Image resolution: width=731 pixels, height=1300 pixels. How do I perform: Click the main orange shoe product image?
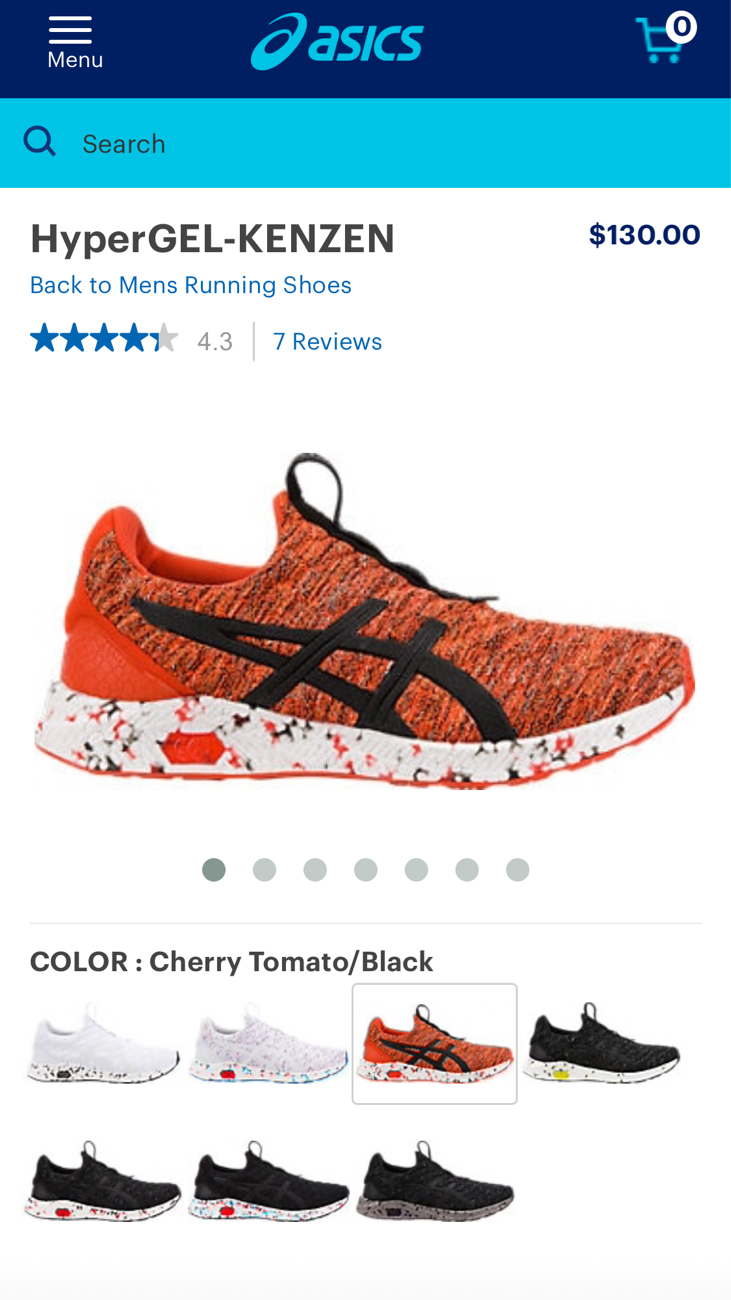point(365,620)
